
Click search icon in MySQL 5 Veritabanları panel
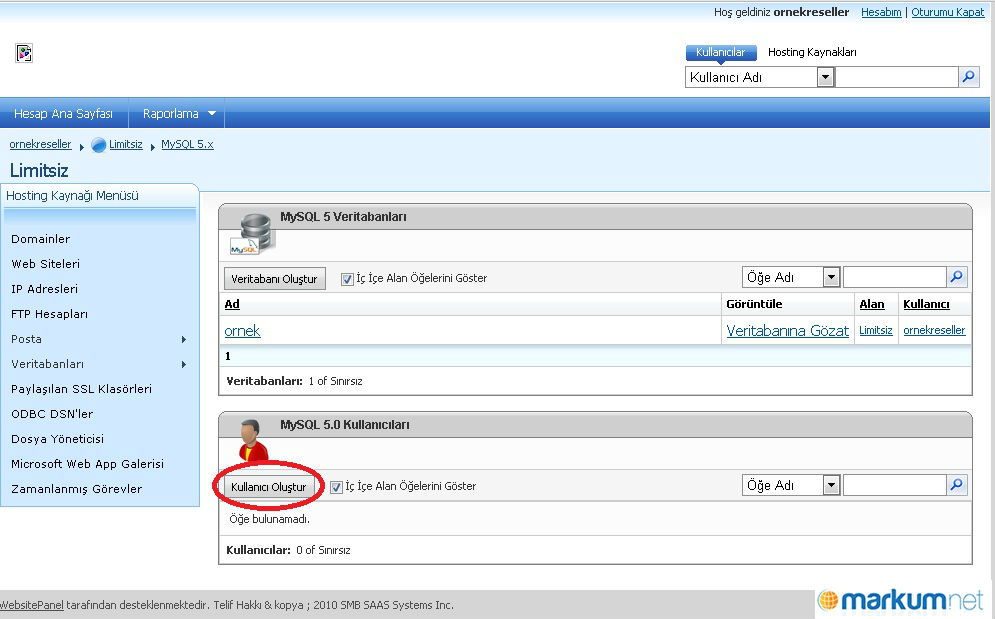(x=957, y=277)
